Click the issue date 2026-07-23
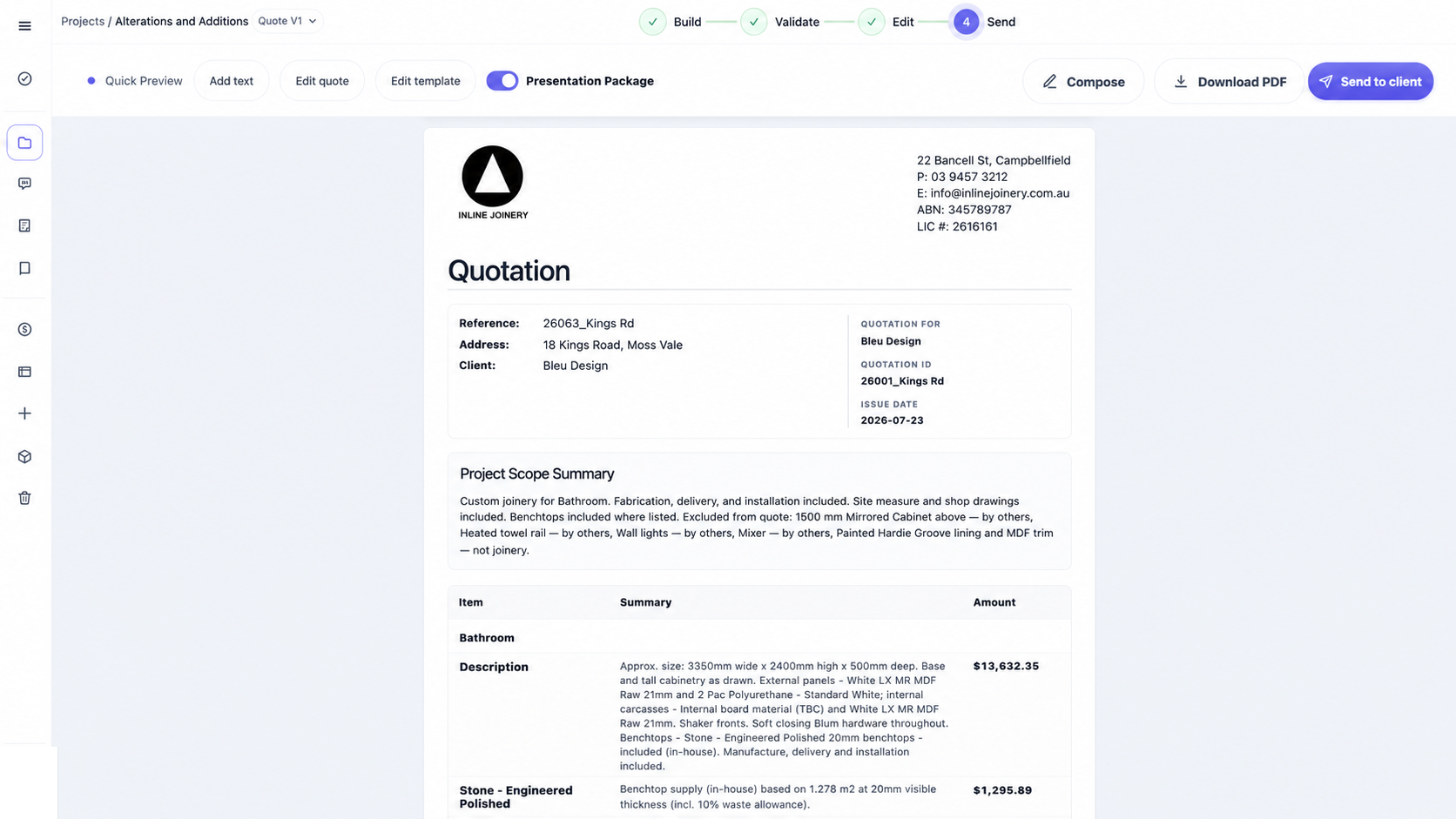 (x=892, y=420)
